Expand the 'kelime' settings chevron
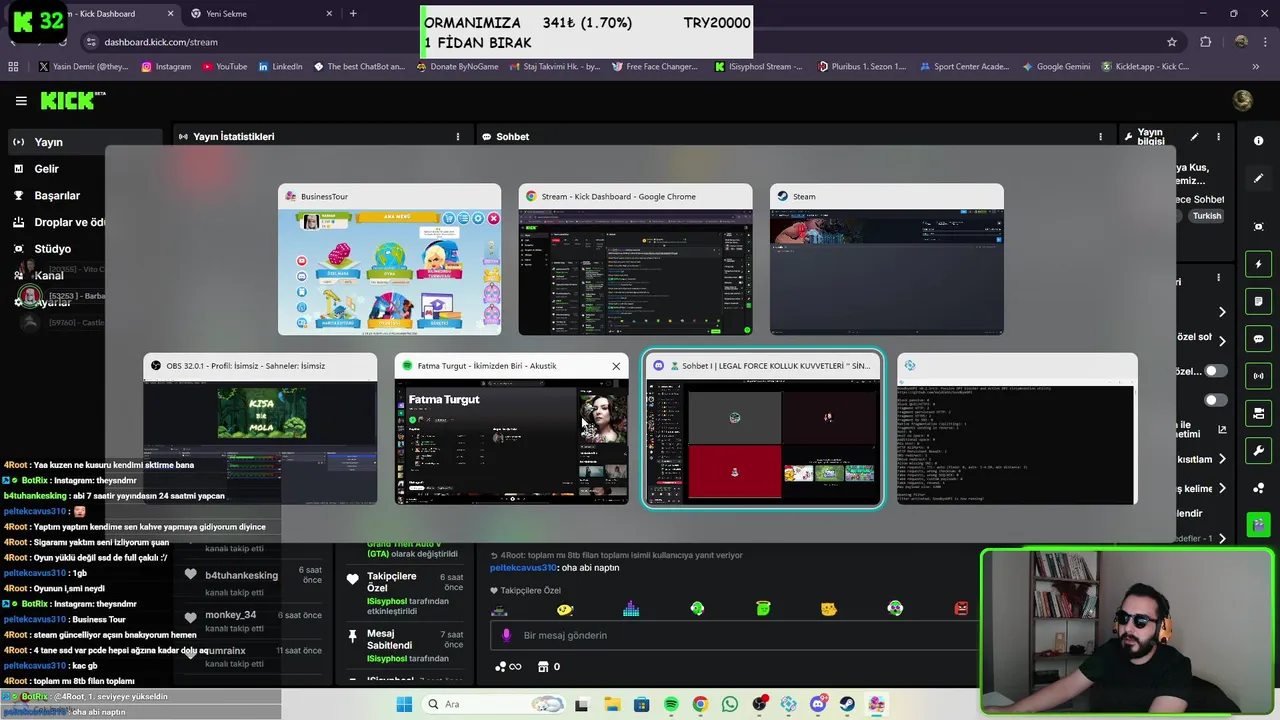This screenshot has height=720, width=1280. point(1222,489)
